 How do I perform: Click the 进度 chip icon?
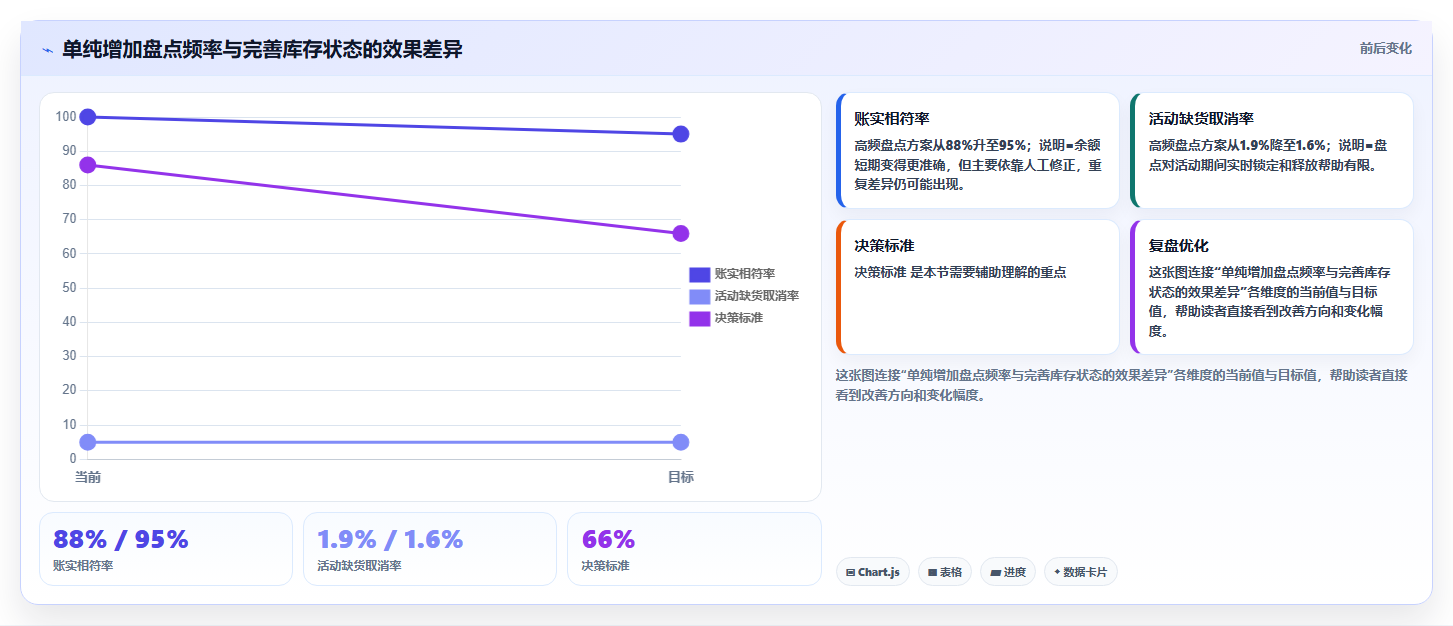(x=995, y=573)
